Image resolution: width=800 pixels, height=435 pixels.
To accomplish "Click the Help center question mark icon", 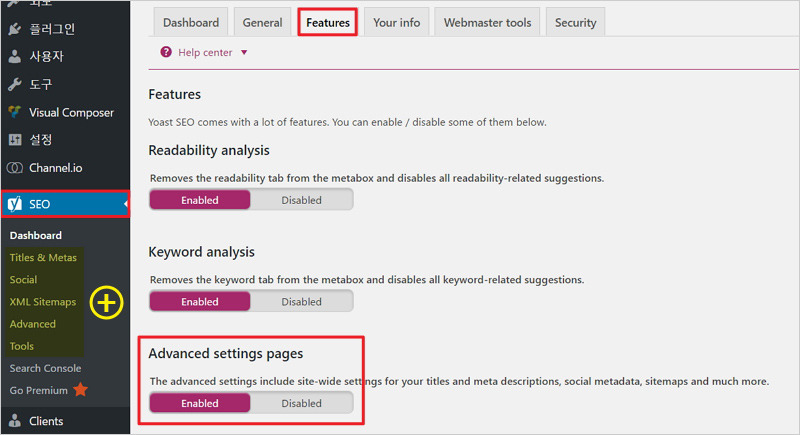I will (166, 52).
